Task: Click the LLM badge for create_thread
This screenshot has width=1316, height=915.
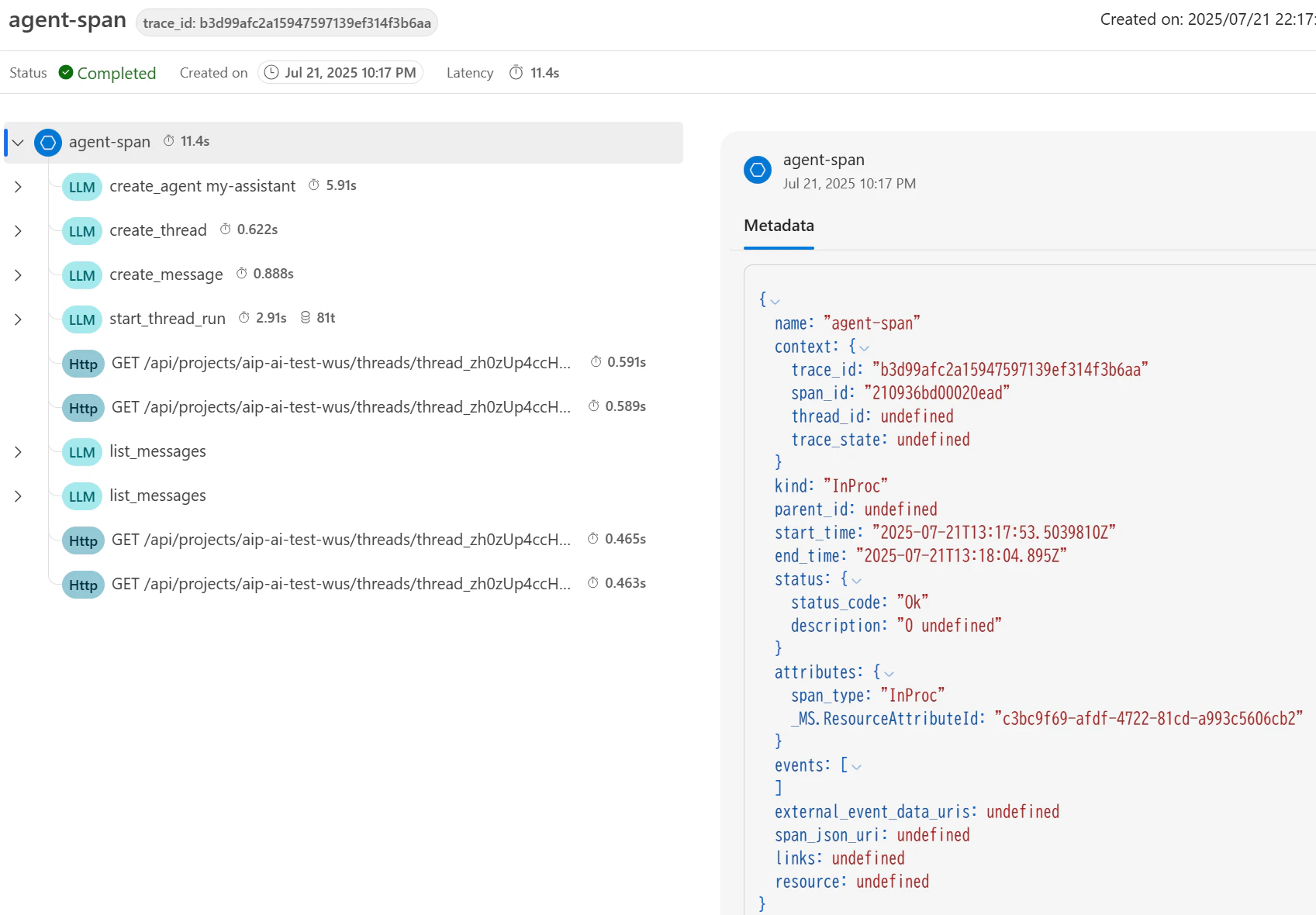Action: (x=82, y=231)
